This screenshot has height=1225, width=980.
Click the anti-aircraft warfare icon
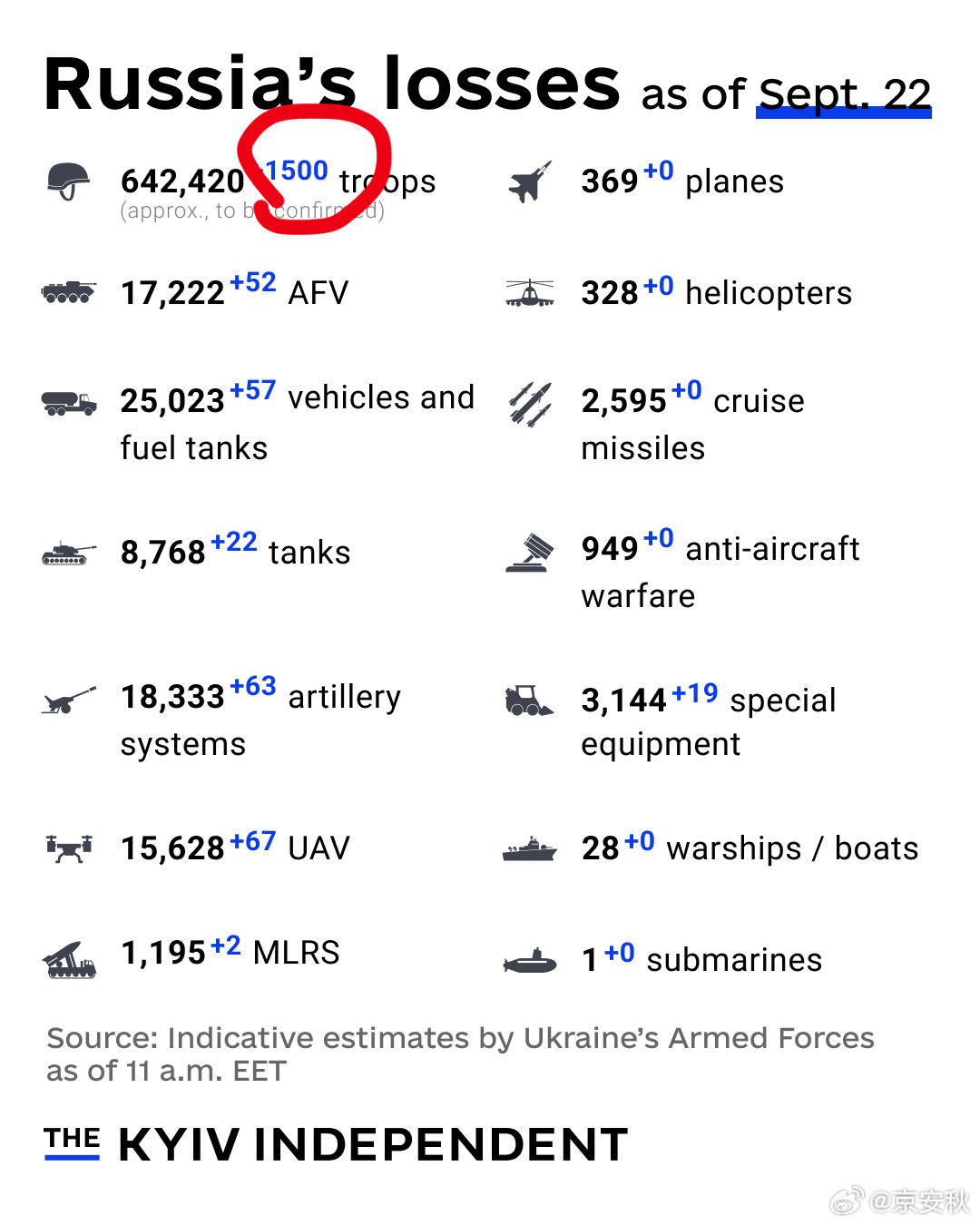tap(530, 553)
